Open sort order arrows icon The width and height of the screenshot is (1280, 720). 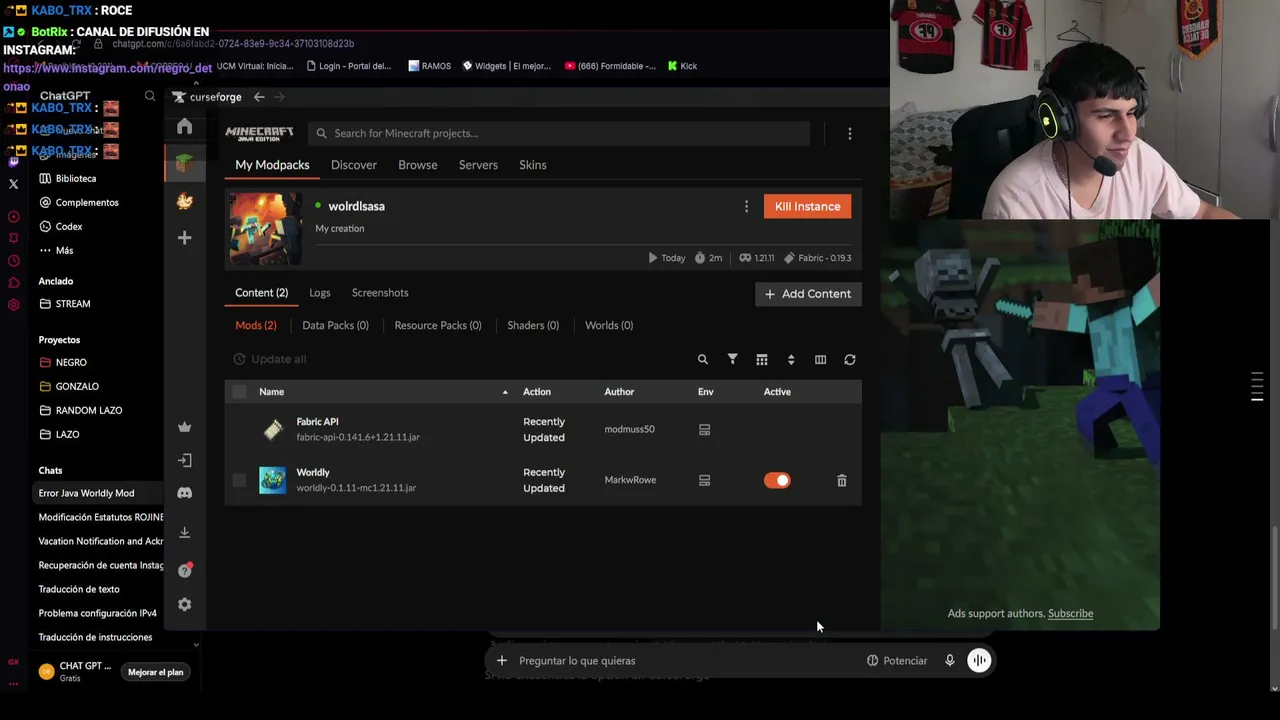791,360
